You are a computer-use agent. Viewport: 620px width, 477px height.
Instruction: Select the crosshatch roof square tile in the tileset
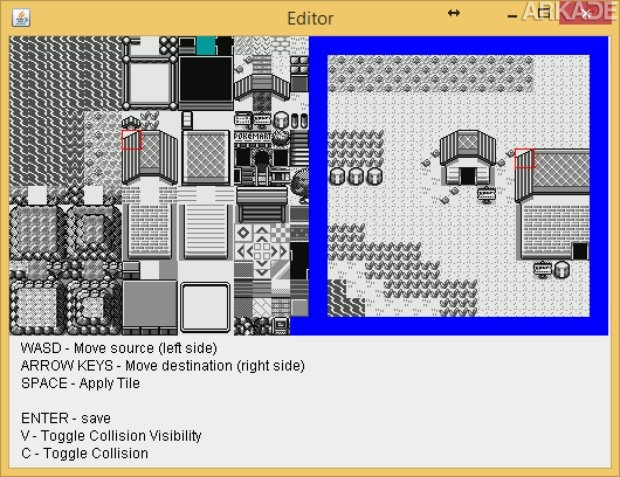pos(206,157)
